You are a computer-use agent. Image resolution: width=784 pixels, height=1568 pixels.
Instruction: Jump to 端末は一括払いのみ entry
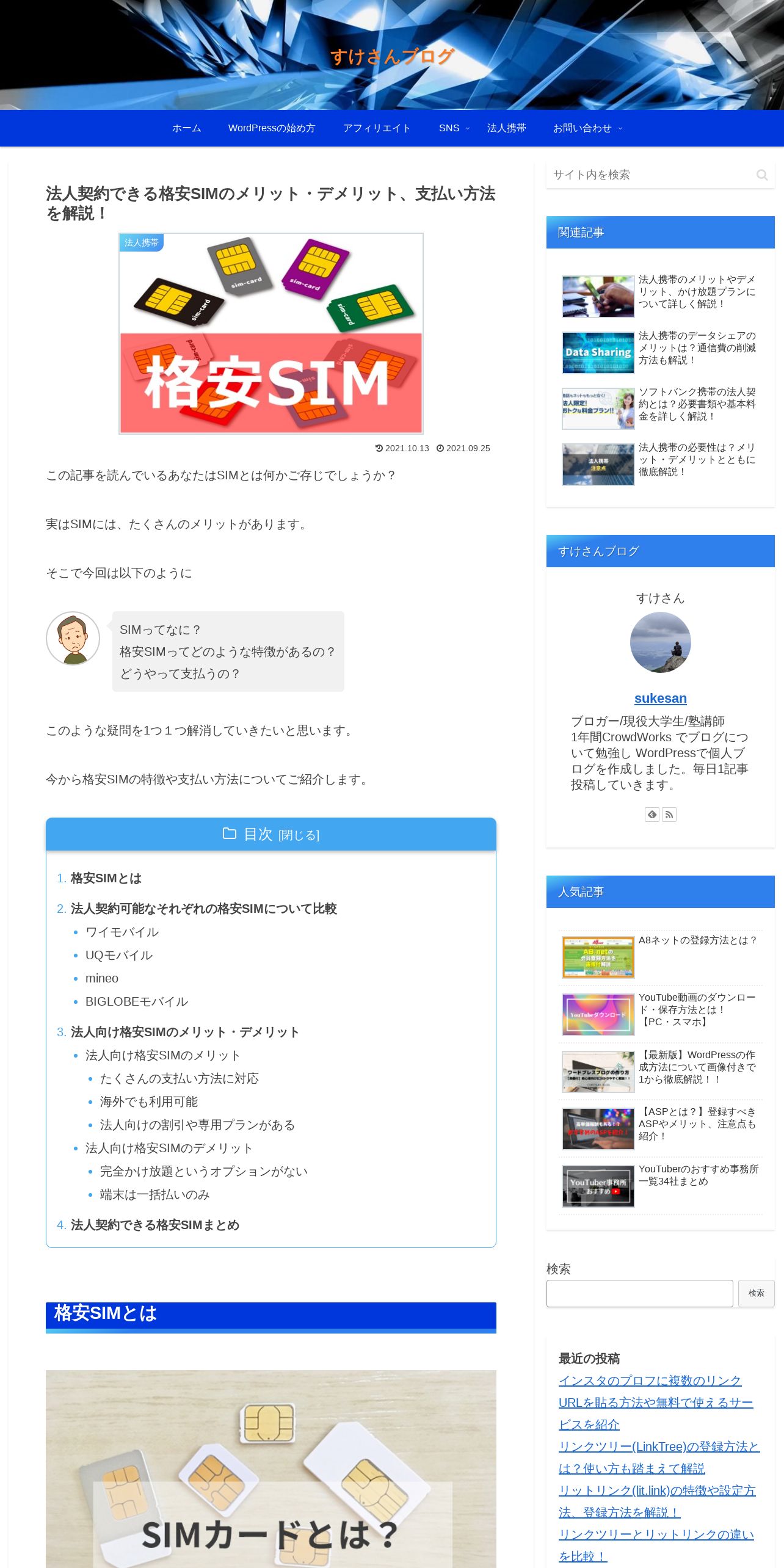tap(155, 1194)
